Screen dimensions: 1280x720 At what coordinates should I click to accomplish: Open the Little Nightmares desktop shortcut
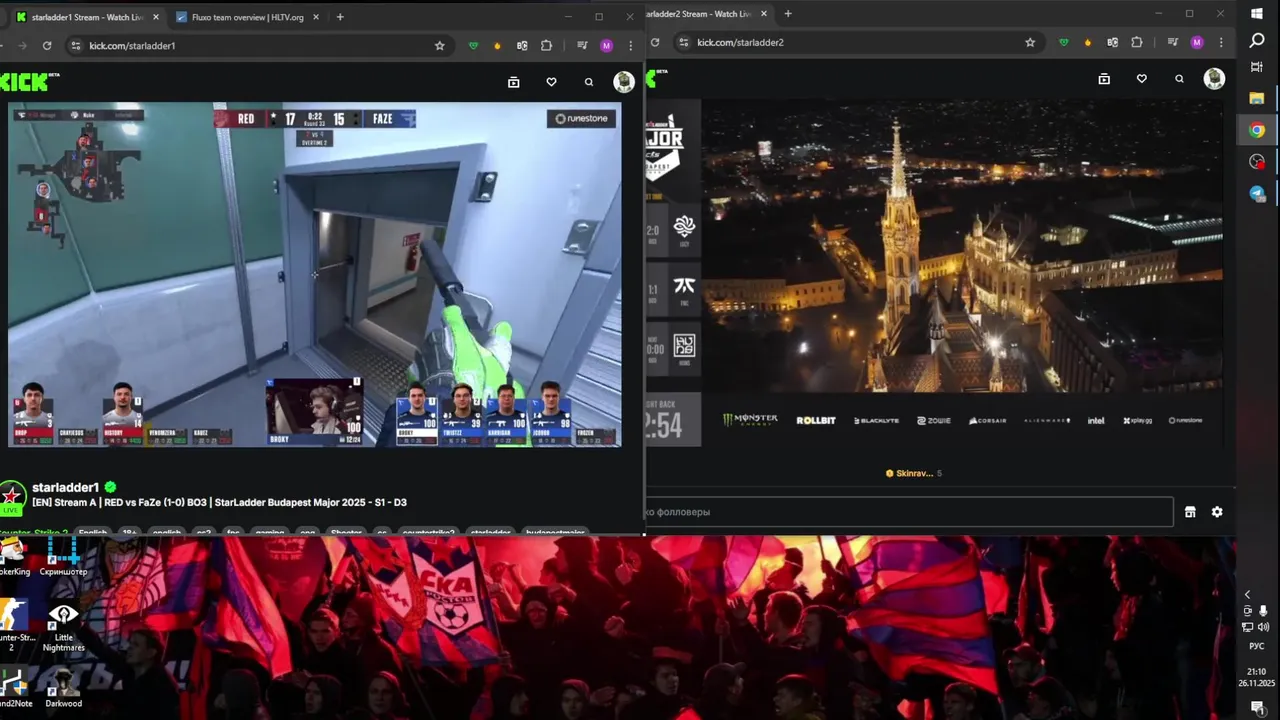63,626
